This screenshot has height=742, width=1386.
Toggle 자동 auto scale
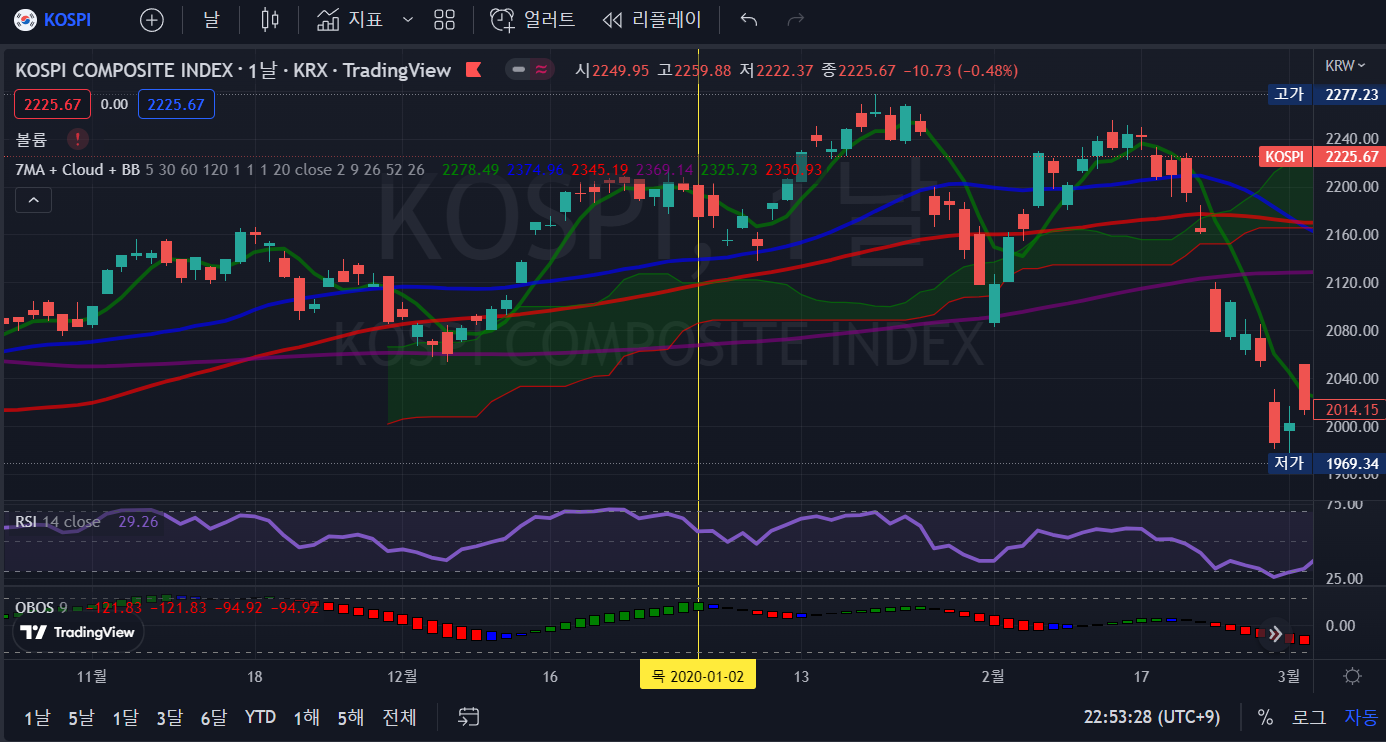coord(1360,717)
